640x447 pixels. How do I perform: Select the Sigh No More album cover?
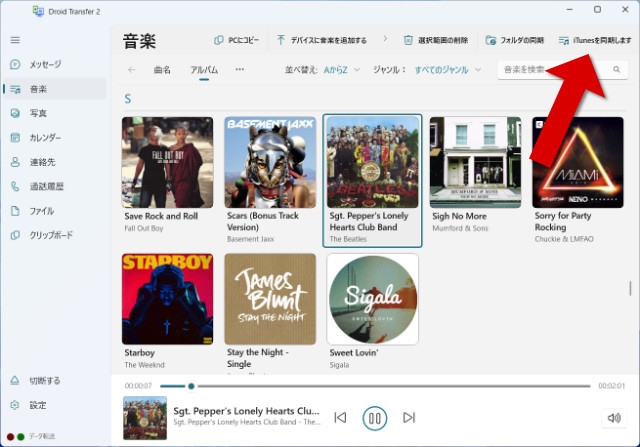click(475, 162)
